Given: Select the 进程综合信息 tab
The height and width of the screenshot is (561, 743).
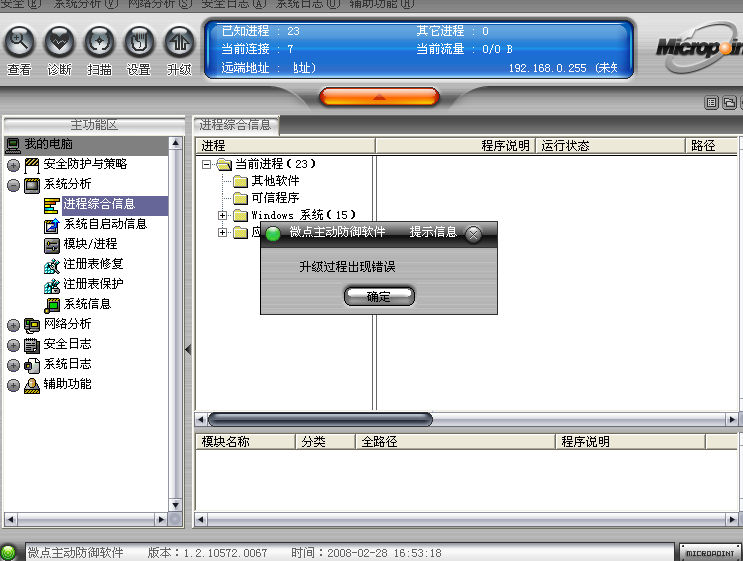Looking at the screenshot, I should tap(236, 125).
